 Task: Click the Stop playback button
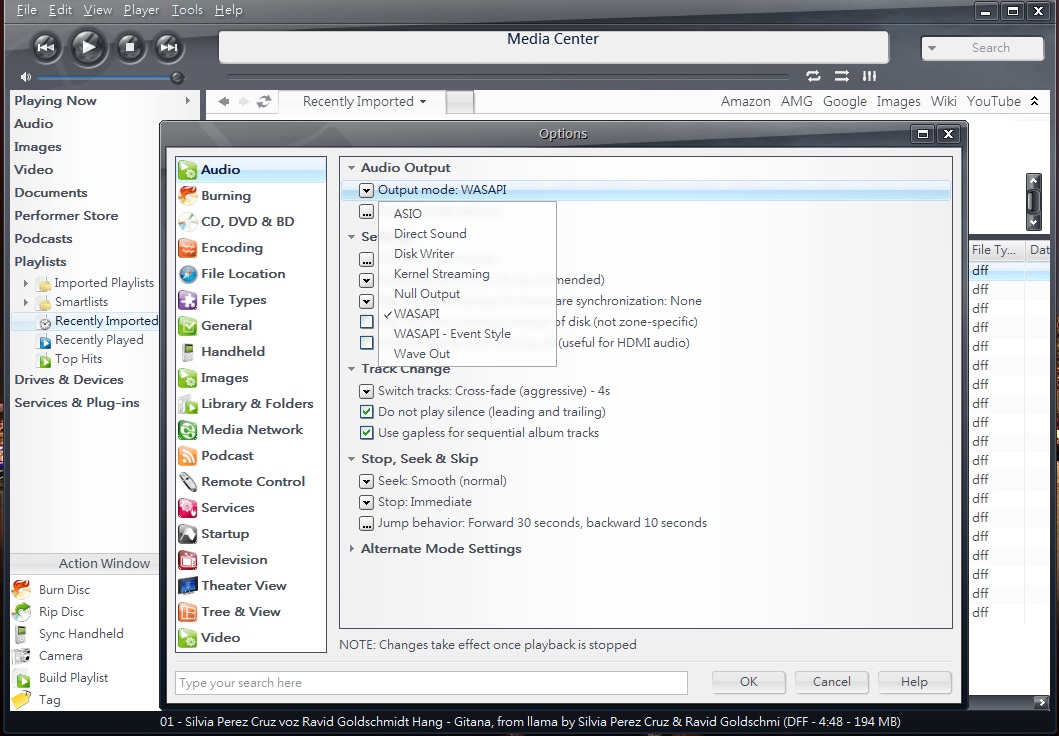click(129, 46)
